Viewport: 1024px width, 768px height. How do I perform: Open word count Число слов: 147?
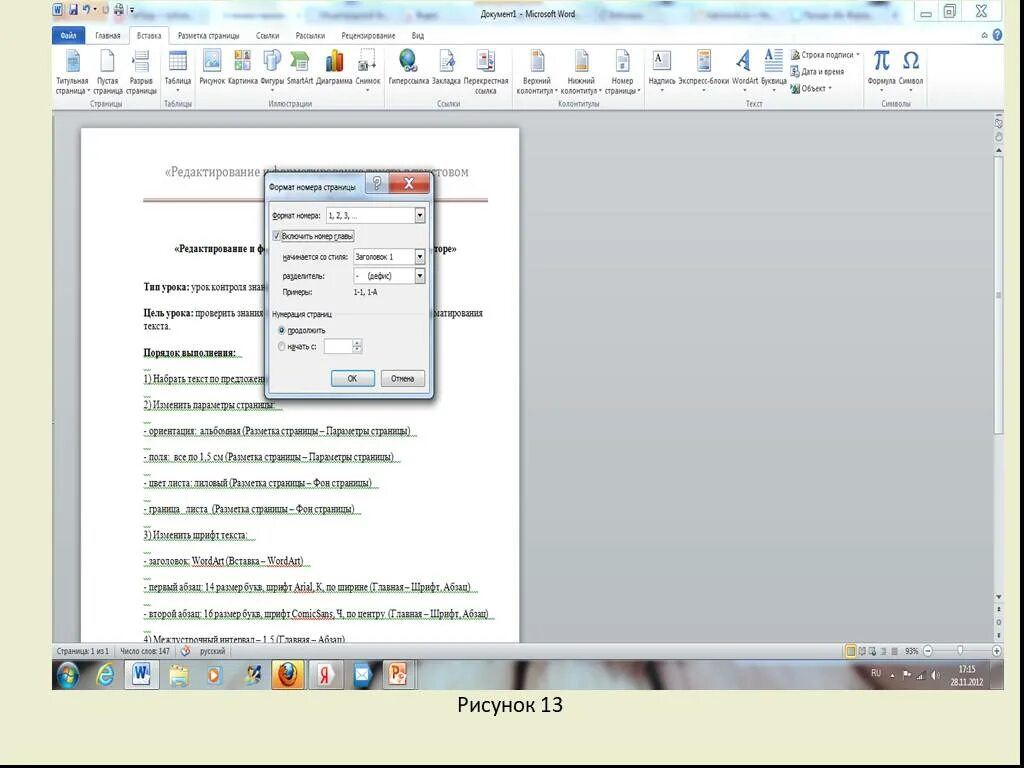point(145,651)
